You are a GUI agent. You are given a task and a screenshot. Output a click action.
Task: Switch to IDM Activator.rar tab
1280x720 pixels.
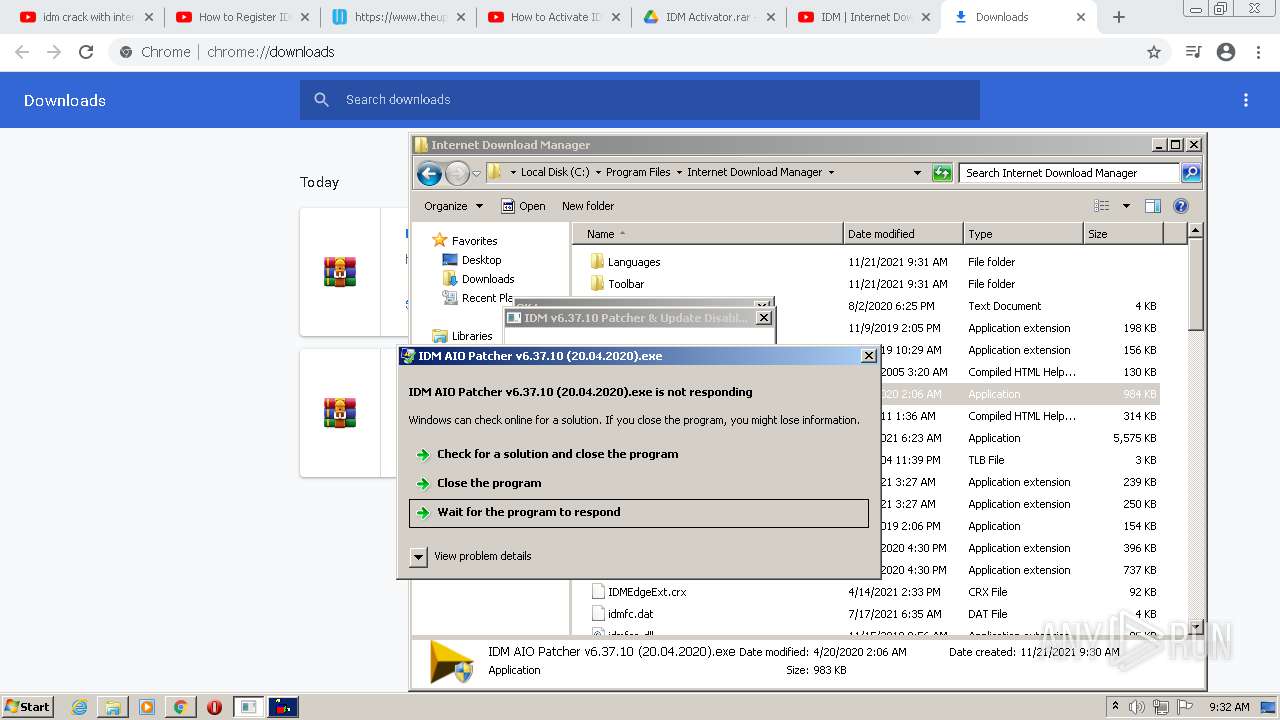tap(711, 17)
